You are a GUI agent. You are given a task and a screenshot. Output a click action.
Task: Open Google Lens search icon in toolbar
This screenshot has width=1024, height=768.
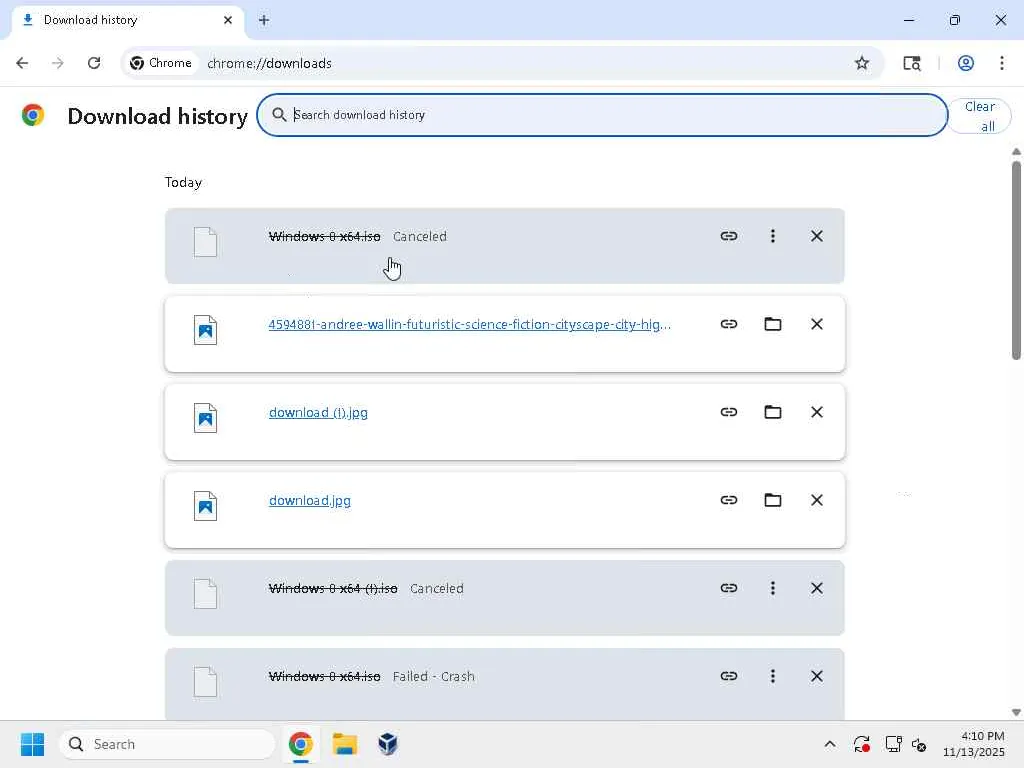[912, 63]
